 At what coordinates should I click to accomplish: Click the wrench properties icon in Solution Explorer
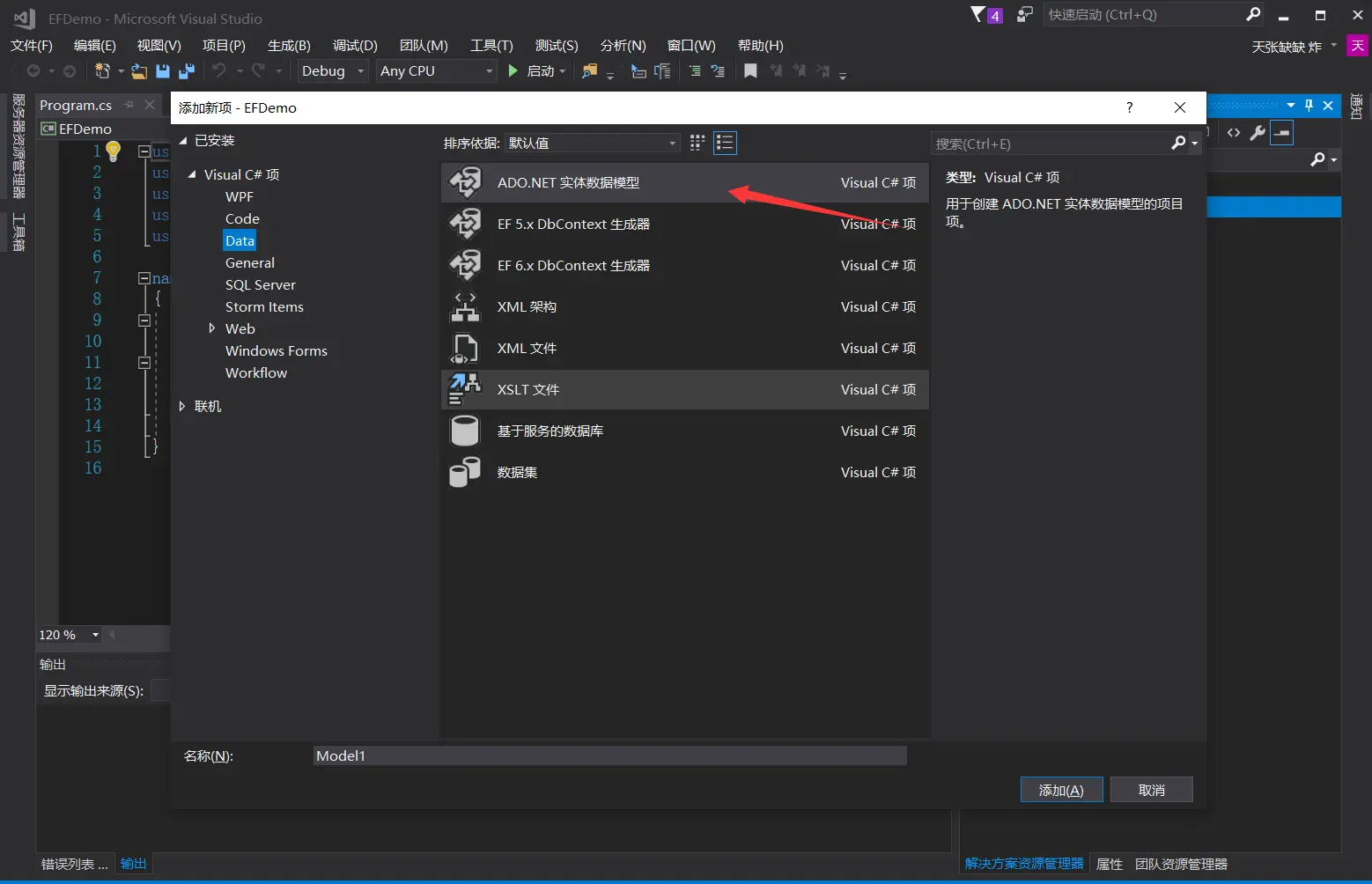coord(1258,133)
